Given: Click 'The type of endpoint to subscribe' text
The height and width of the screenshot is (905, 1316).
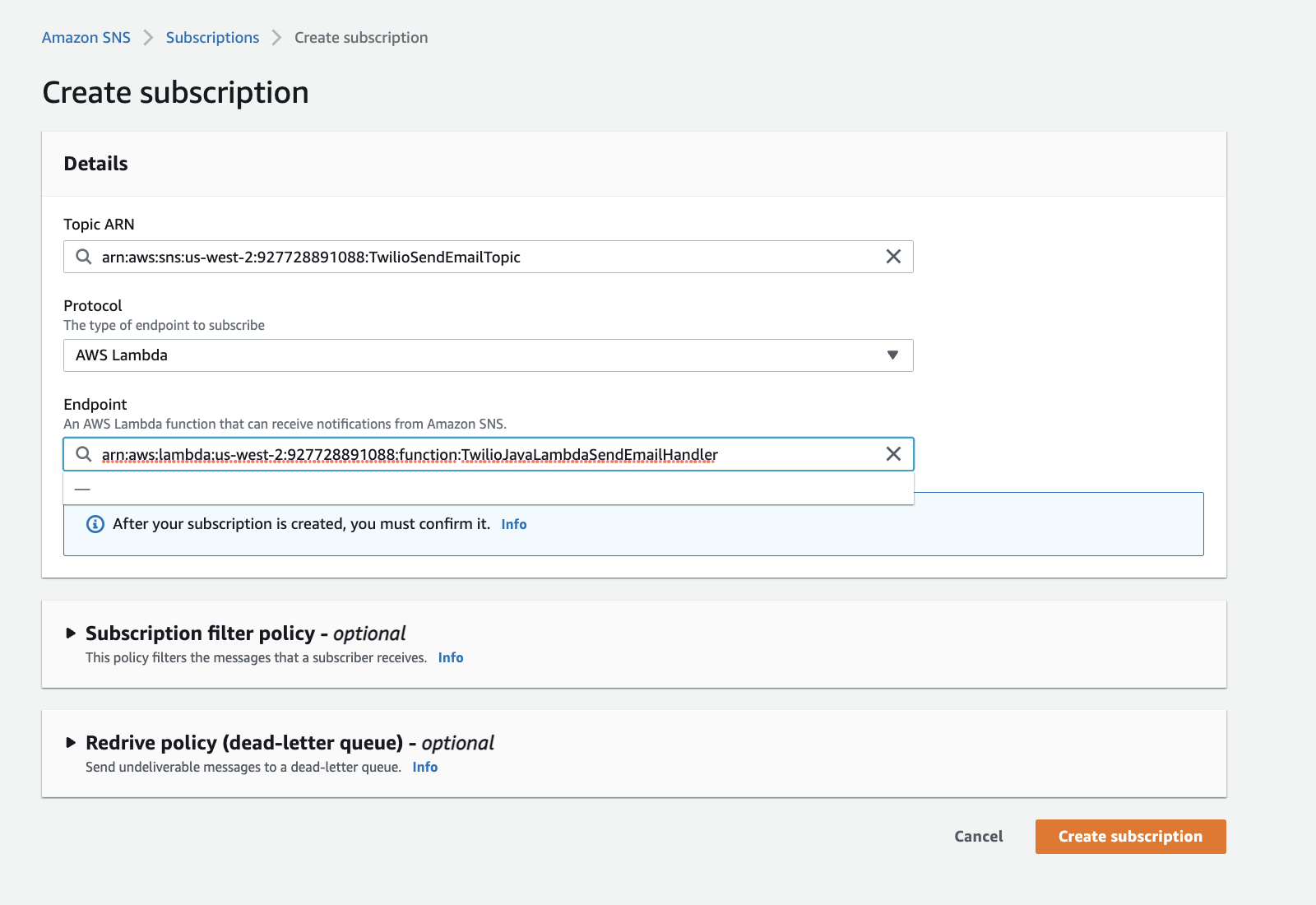Looking at the screenshot, I should point(164,325).
